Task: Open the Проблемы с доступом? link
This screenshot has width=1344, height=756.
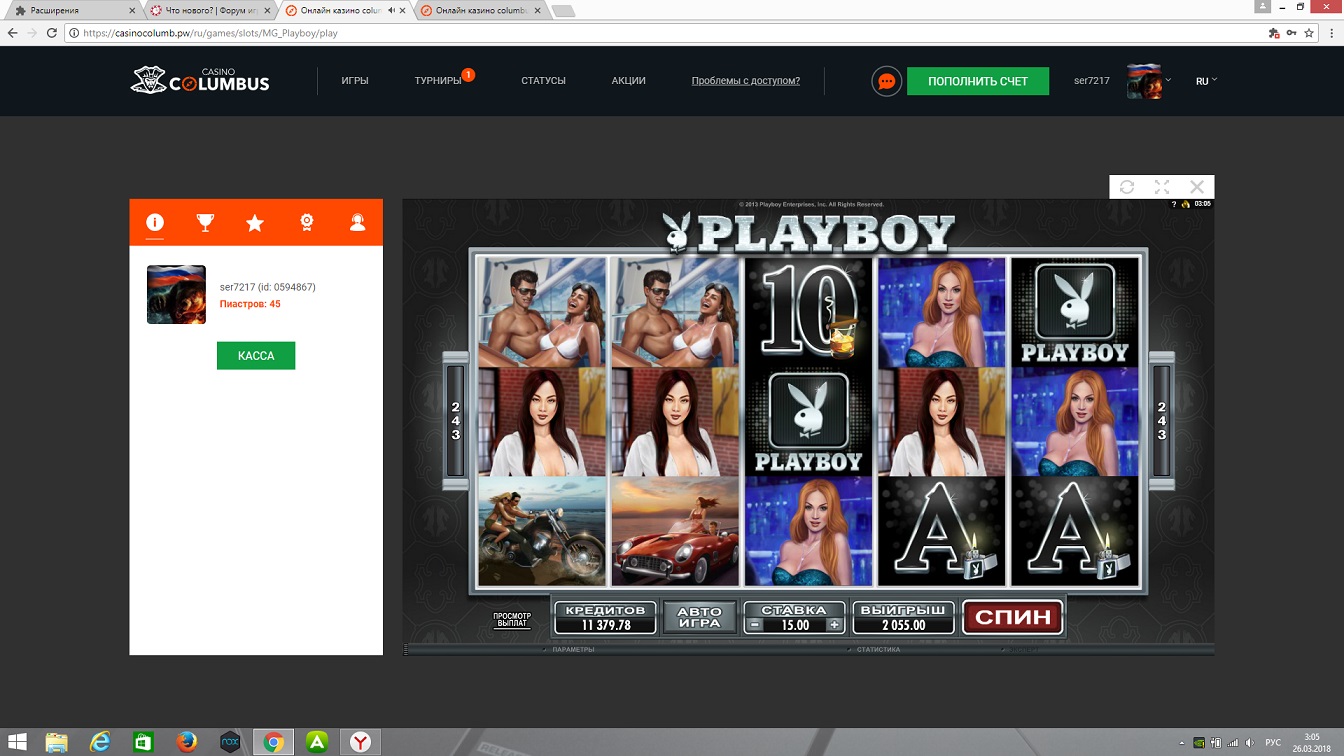Action: [746, 81]
